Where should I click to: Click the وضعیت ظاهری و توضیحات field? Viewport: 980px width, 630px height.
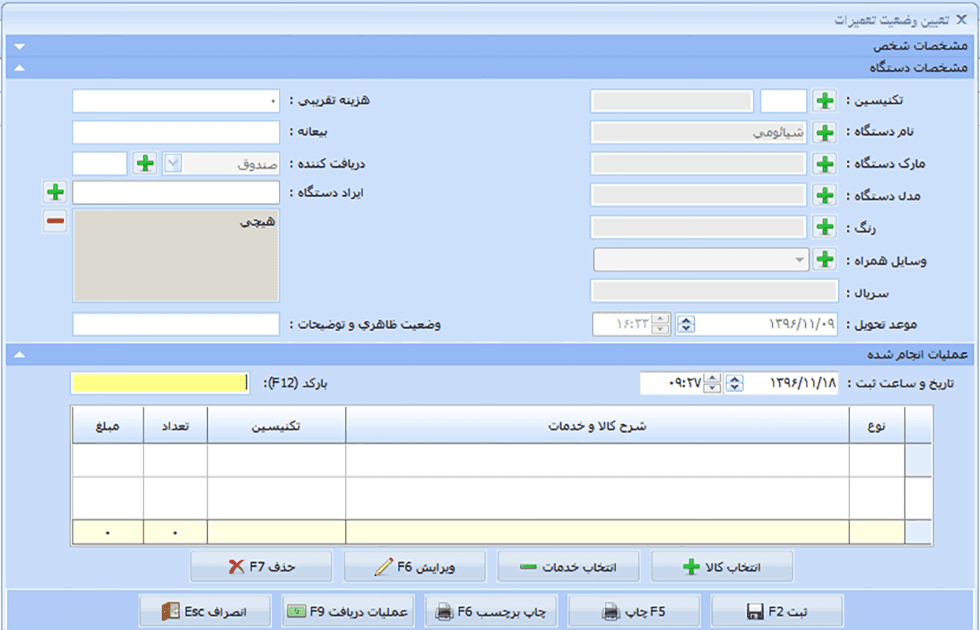pos(176,324)
